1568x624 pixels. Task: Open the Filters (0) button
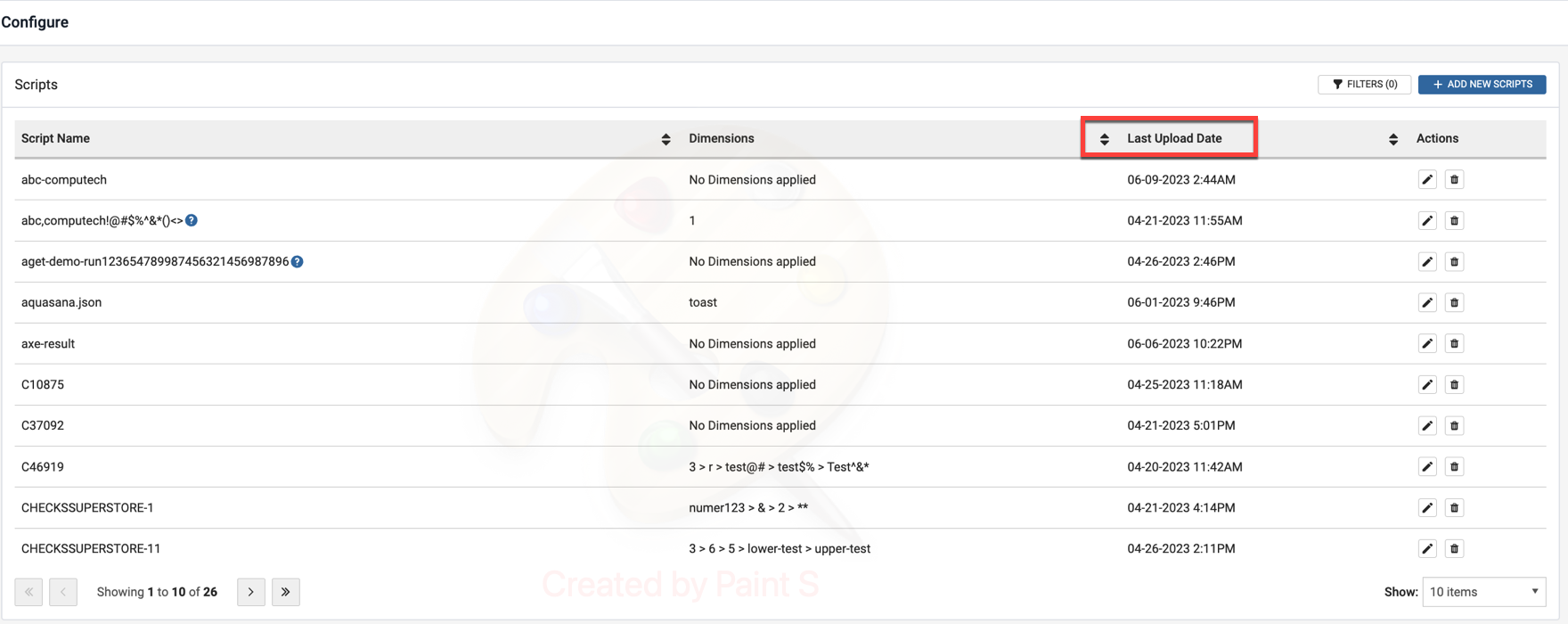click(x=1364, y=85)
